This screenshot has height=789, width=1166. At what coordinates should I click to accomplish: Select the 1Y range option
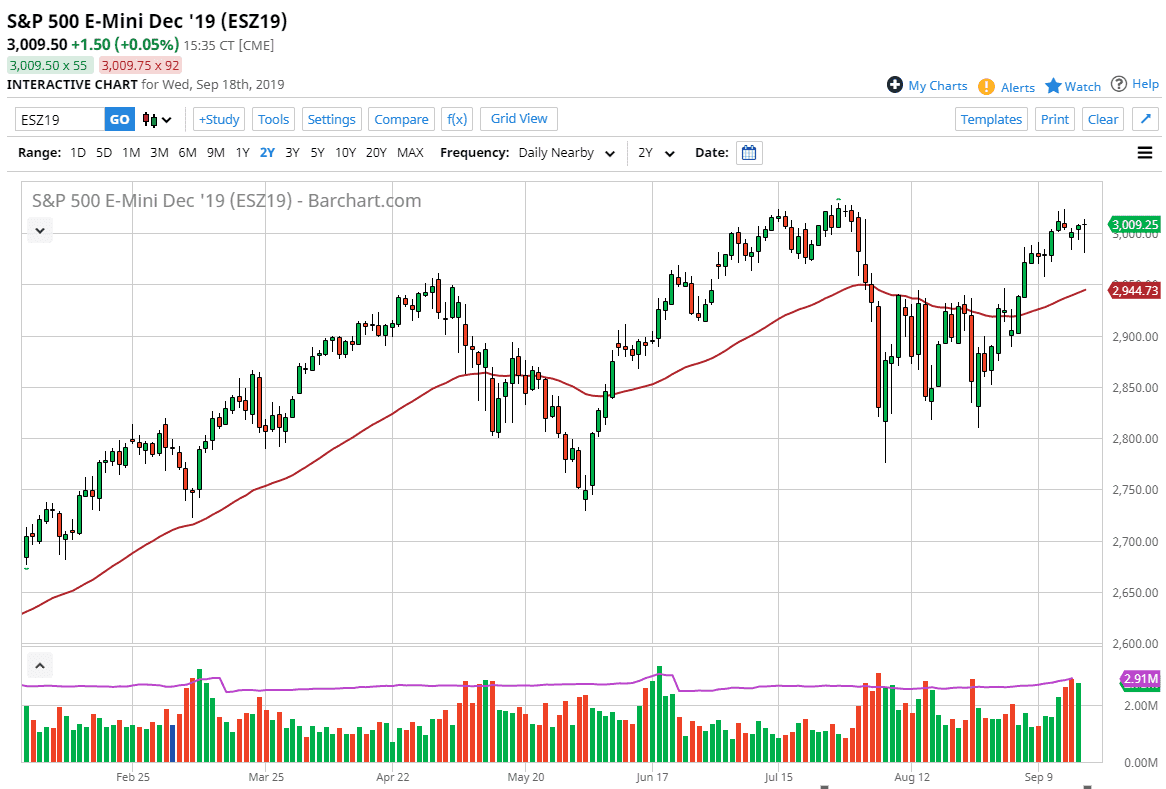pos(242,153)
